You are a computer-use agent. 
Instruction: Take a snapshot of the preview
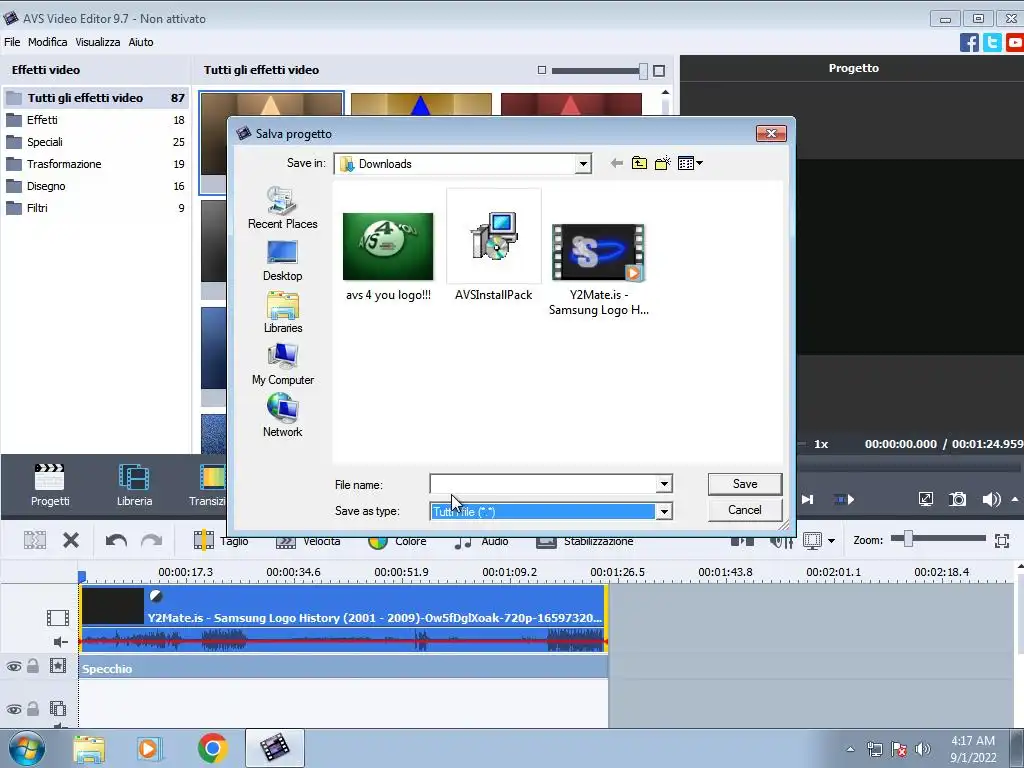957,500
